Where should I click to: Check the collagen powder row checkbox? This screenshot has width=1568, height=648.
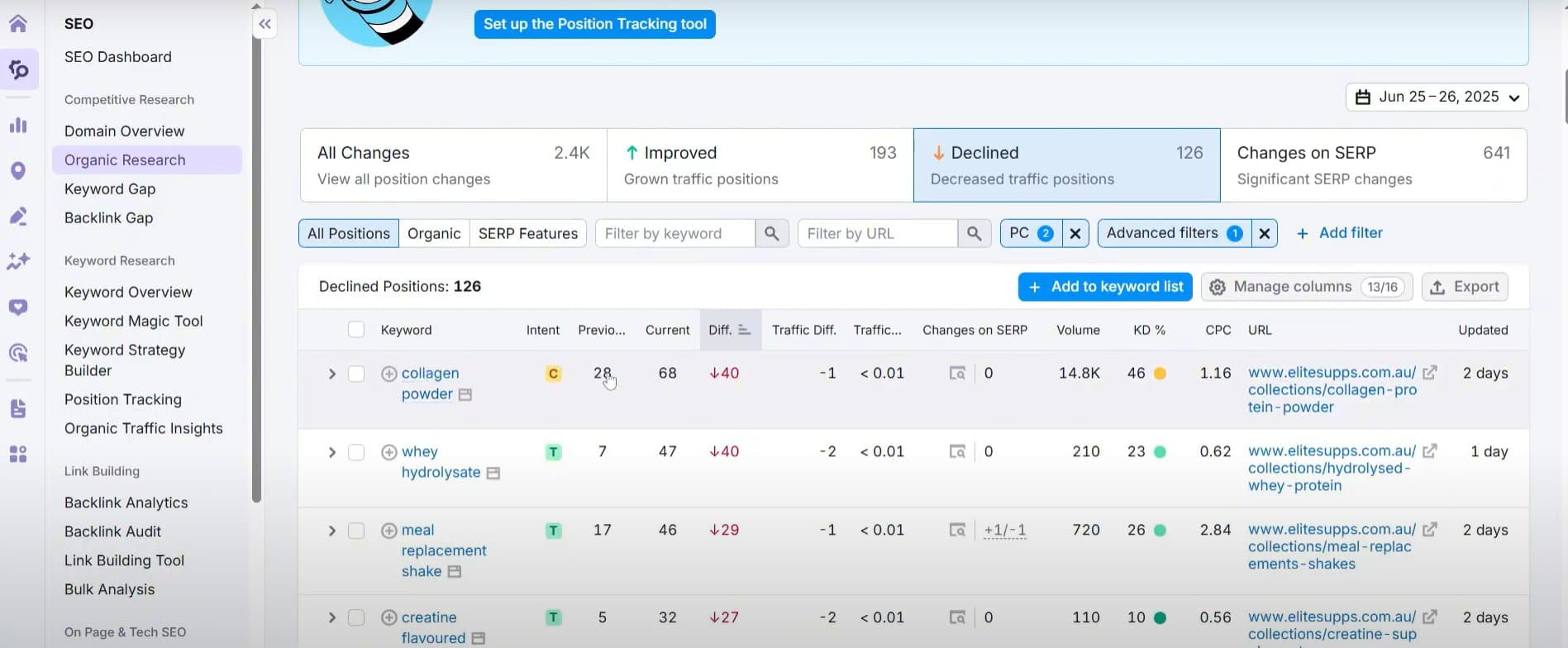pyautogui.click(x=356, y=374)
